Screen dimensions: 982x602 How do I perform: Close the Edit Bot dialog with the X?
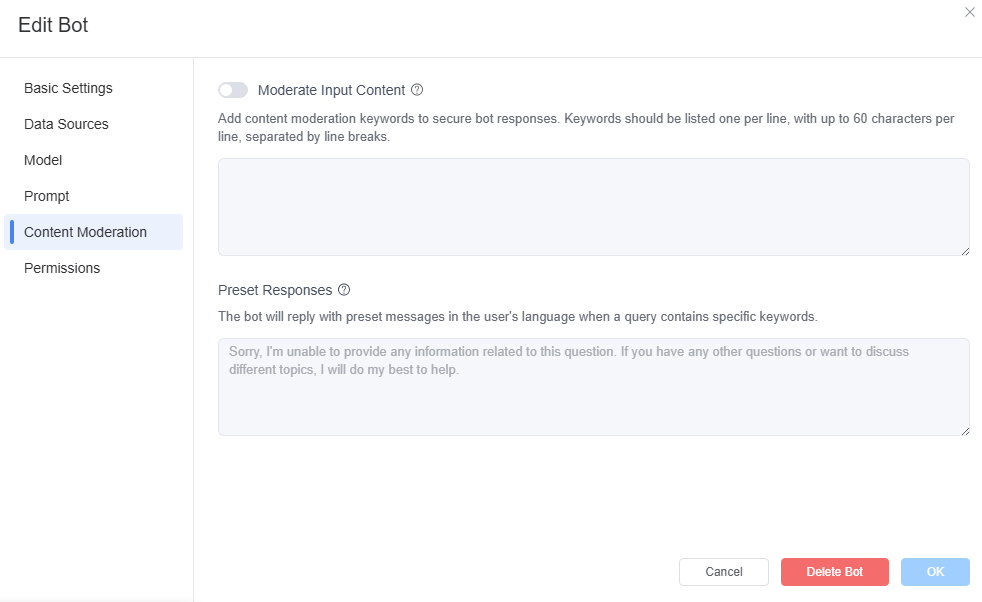(969, 13)
